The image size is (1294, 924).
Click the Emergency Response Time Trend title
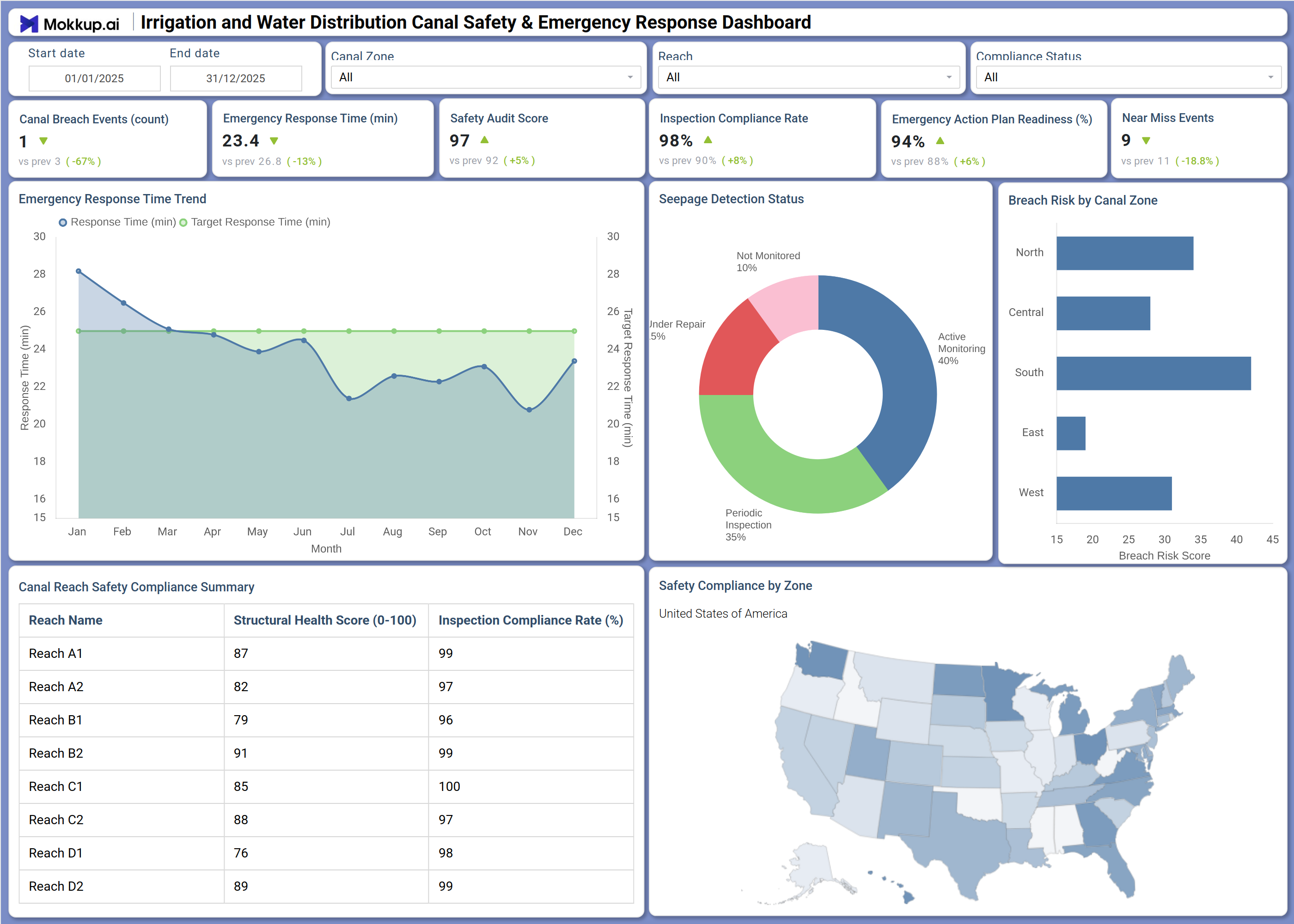click(112, 199)
